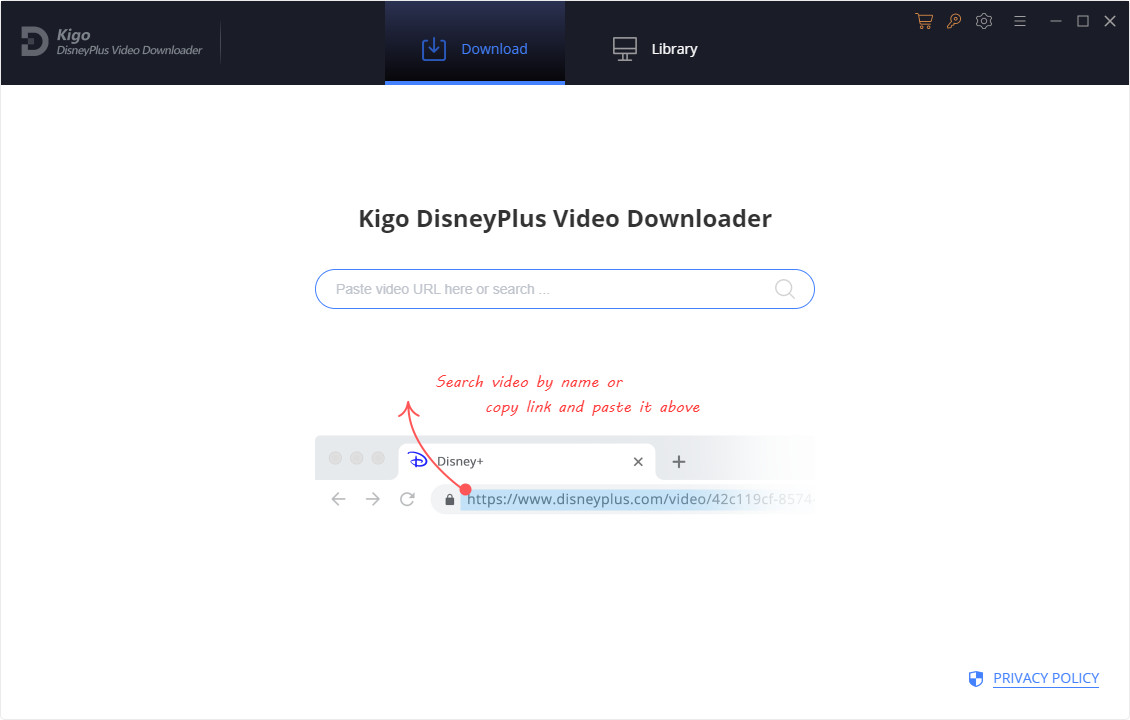Open the settings gear icon

point(984,21)
